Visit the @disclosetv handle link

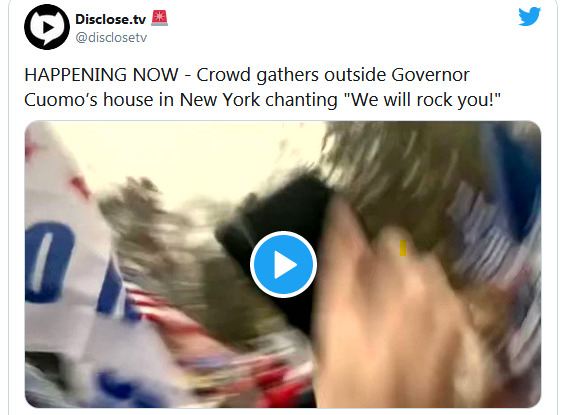click(x=111, y=37)
